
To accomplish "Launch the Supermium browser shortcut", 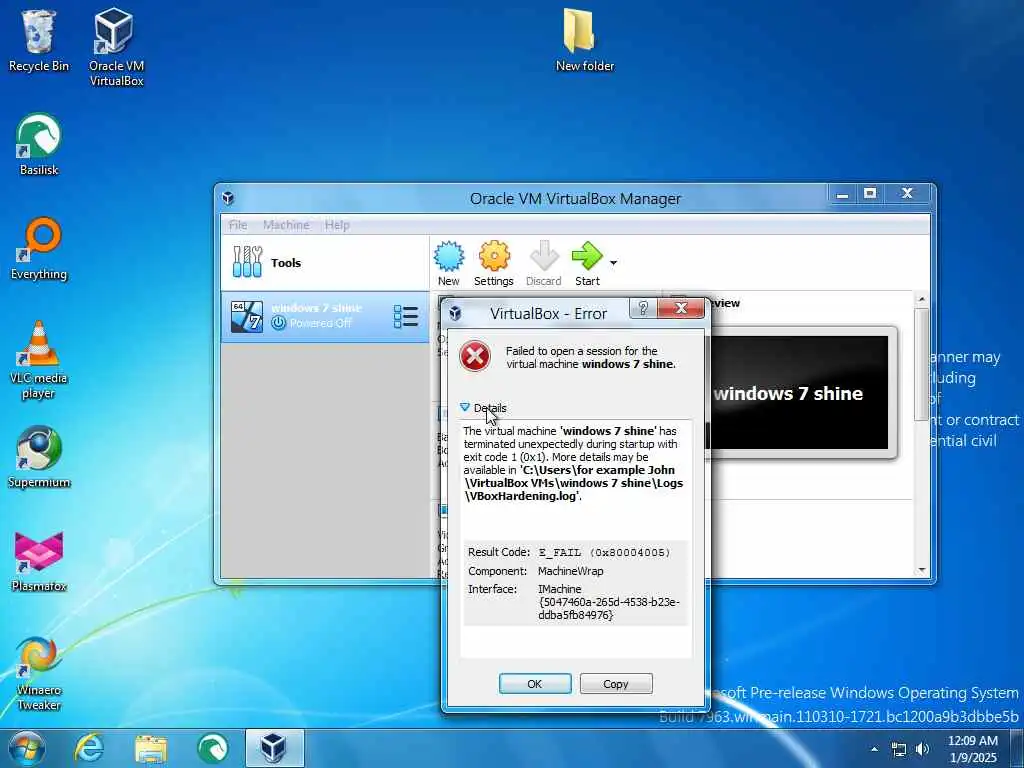I will [39, 457].
